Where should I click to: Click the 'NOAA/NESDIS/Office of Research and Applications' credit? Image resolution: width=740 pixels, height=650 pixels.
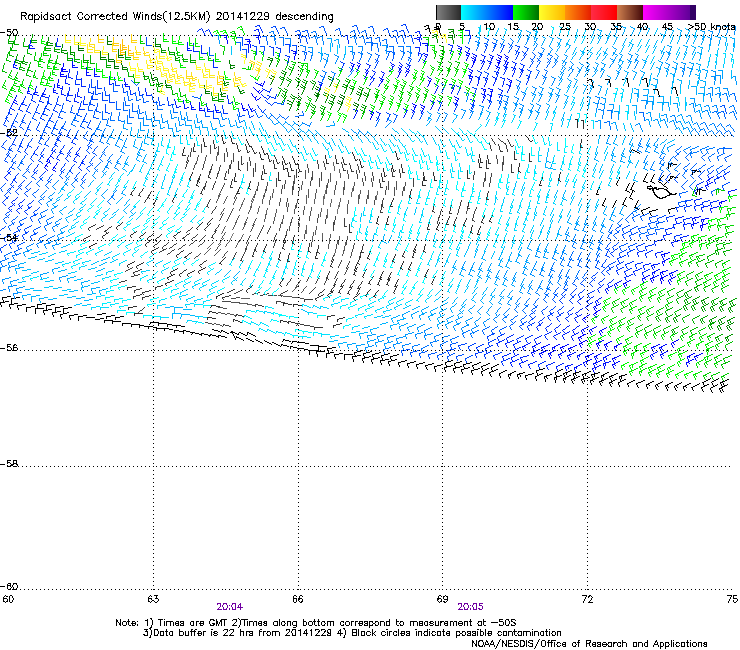[x=589, y=644]
